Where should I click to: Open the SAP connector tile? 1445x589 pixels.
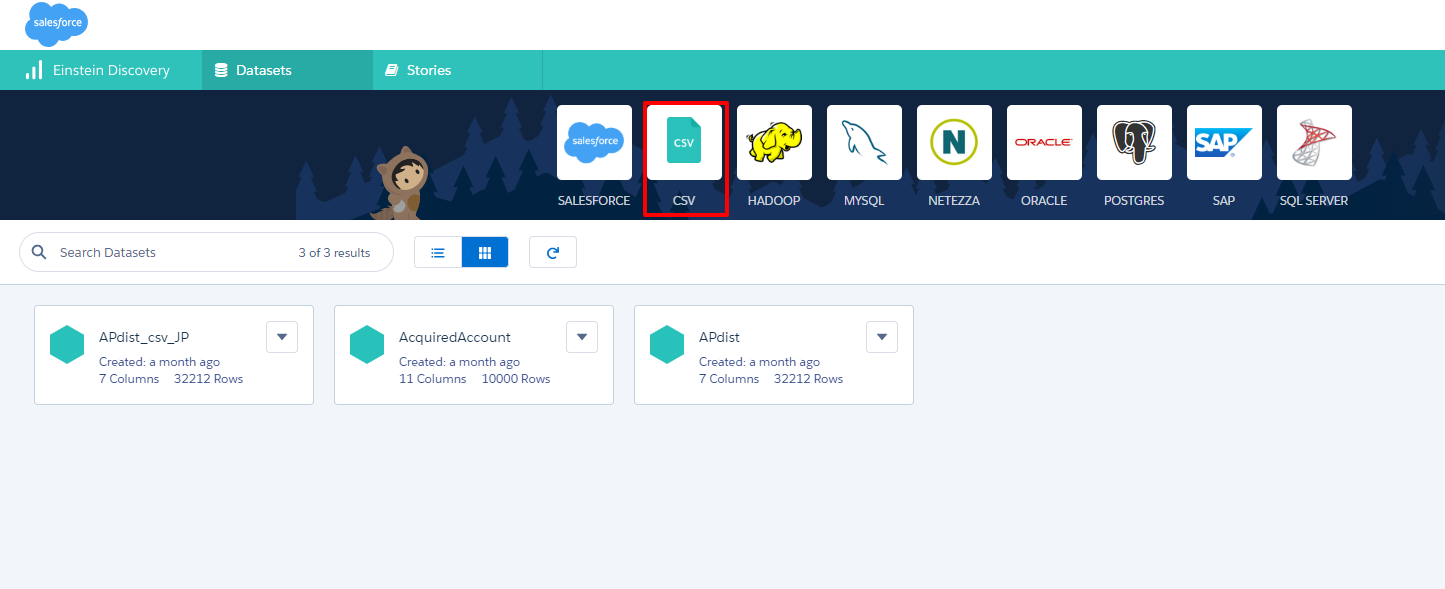pyautogui.click(x=1224, y=143)
